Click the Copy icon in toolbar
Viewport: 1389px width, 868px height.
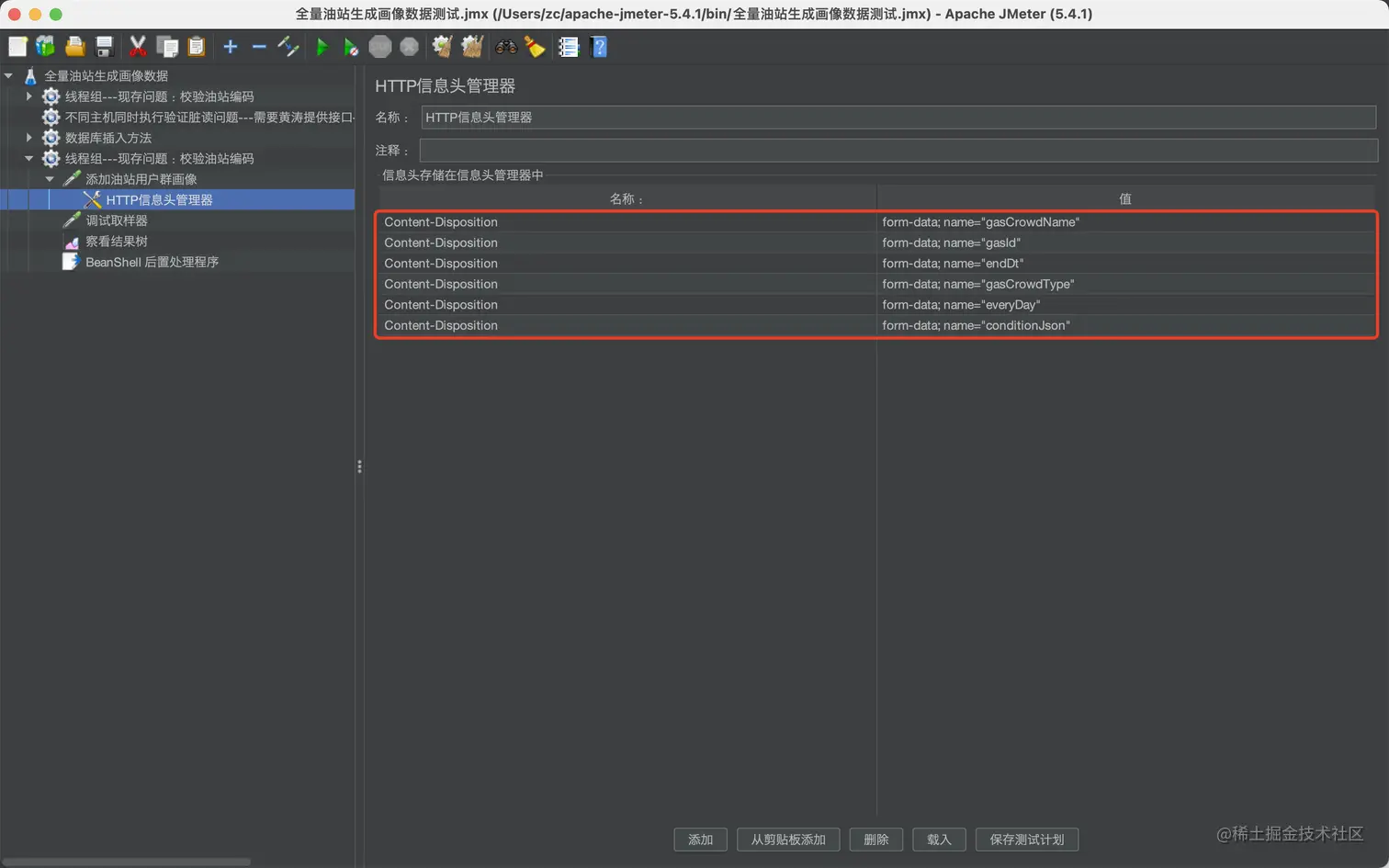pyautogui.click(x=167, y=47)
